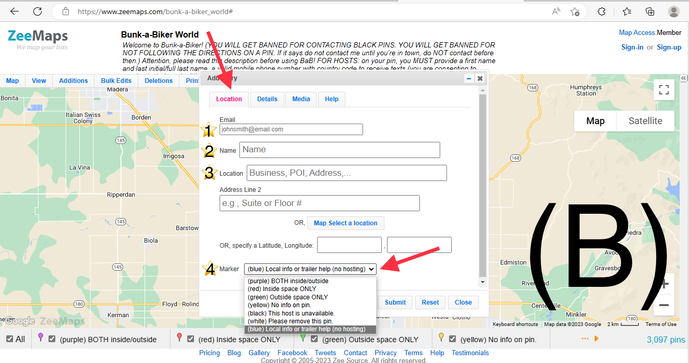
Task: Go back using the browser back arrow
Action: pyautogui.click(x=14, y=11)
